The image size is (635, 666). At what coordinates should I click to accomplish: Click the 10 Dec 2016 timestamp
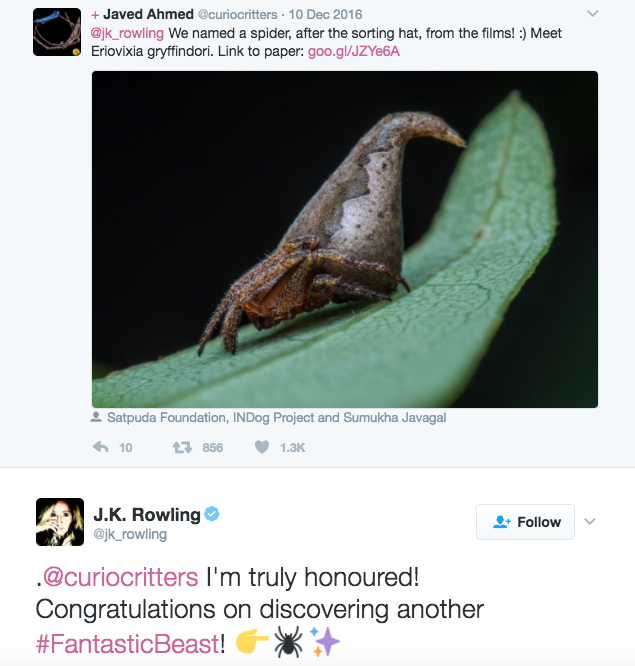coord(325,14)
